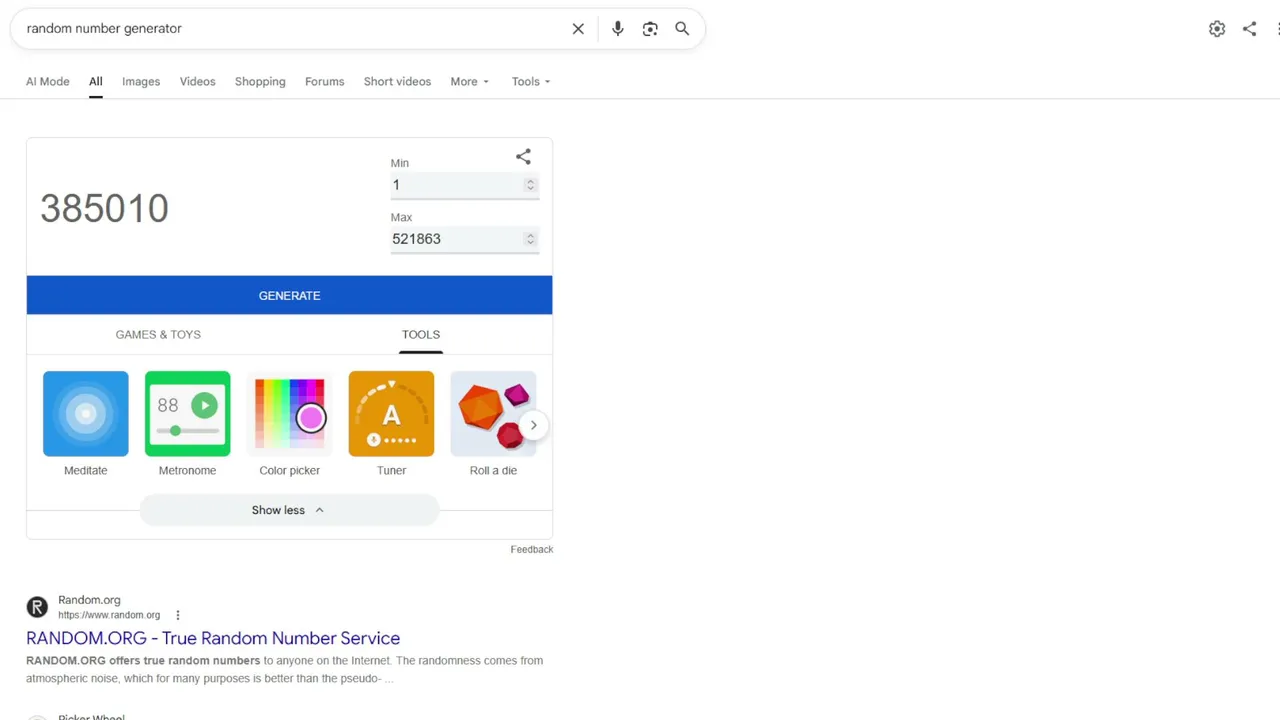Expand the More search filters dropdown
Image resolution: width=1280 pixels, height=720 pixels.
(469, 82)
